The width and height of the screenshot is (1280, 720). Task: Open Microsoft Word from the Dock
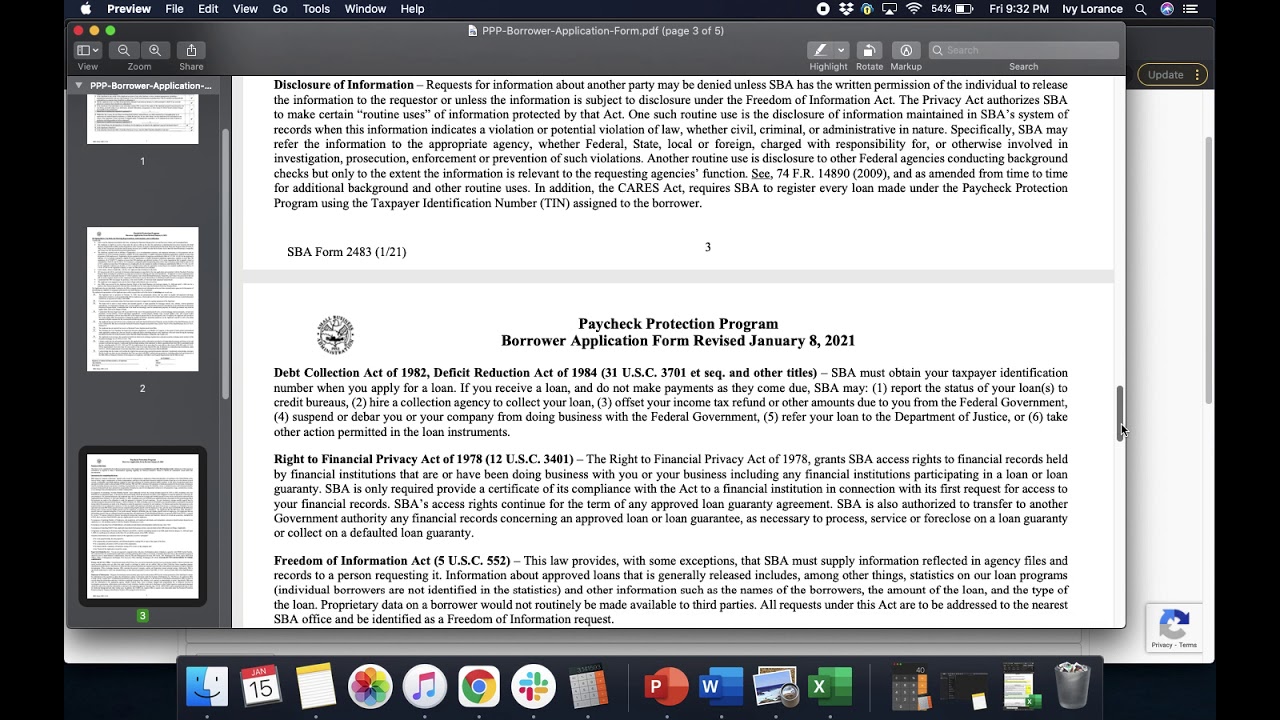pyautogui.click(x=721, y=687)
